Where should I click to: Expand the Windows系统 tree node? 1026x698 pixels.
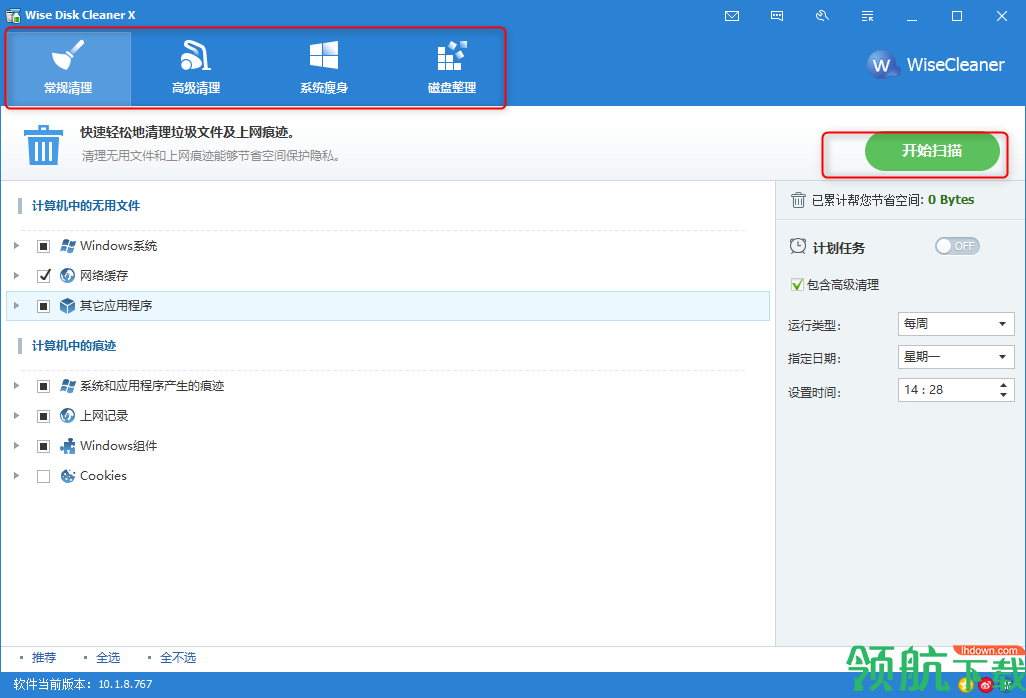(x=16, y=245)
